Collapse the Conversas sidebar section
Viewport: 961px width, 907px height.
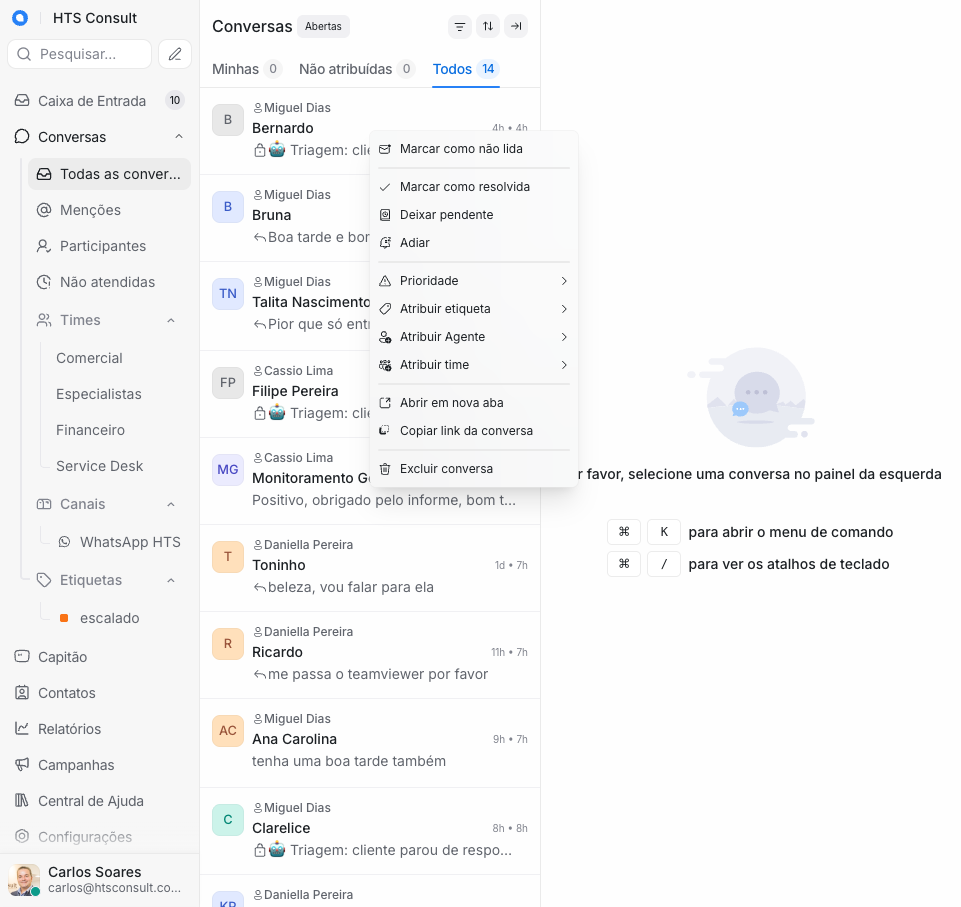point(179,137)
